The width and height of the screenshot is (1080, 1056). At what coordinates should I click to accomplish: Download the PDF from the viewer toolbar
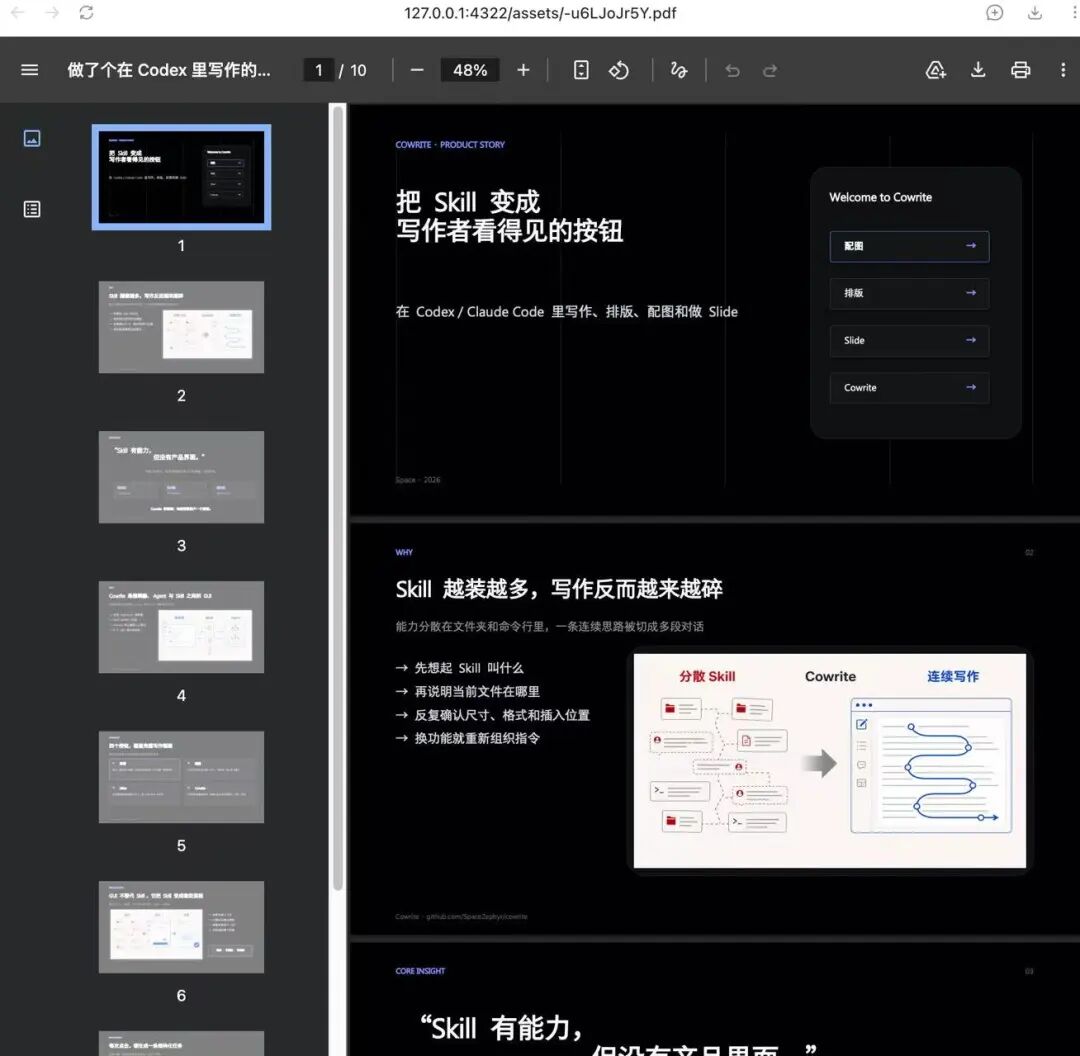click(x=978, y=70)
